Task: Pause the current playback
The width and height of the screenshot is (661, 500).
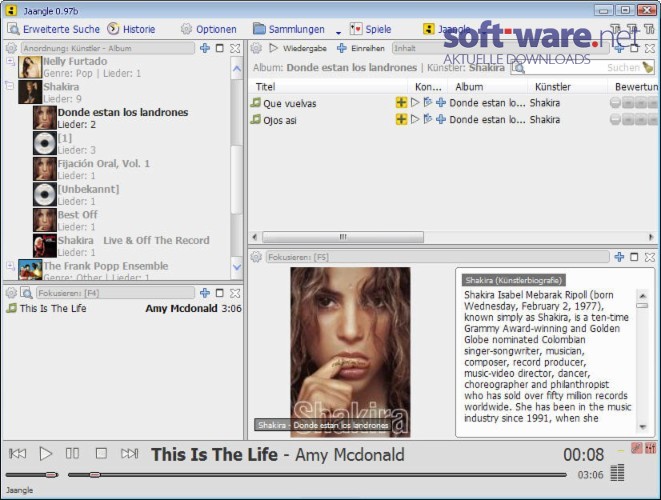Action: 73,454
